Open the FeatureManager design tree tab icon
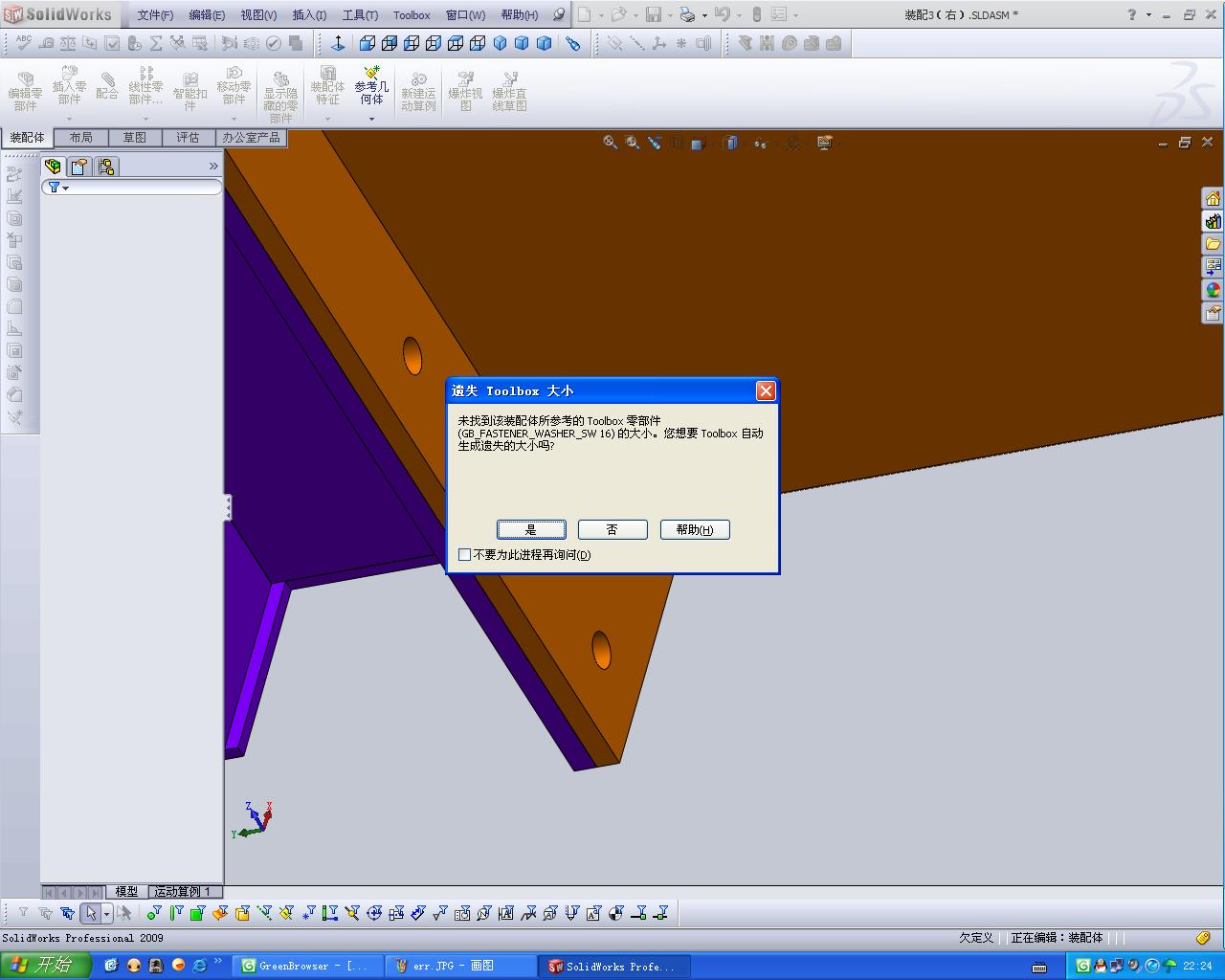This screenshot has height=980, width=1225. (x=53, y=167)
